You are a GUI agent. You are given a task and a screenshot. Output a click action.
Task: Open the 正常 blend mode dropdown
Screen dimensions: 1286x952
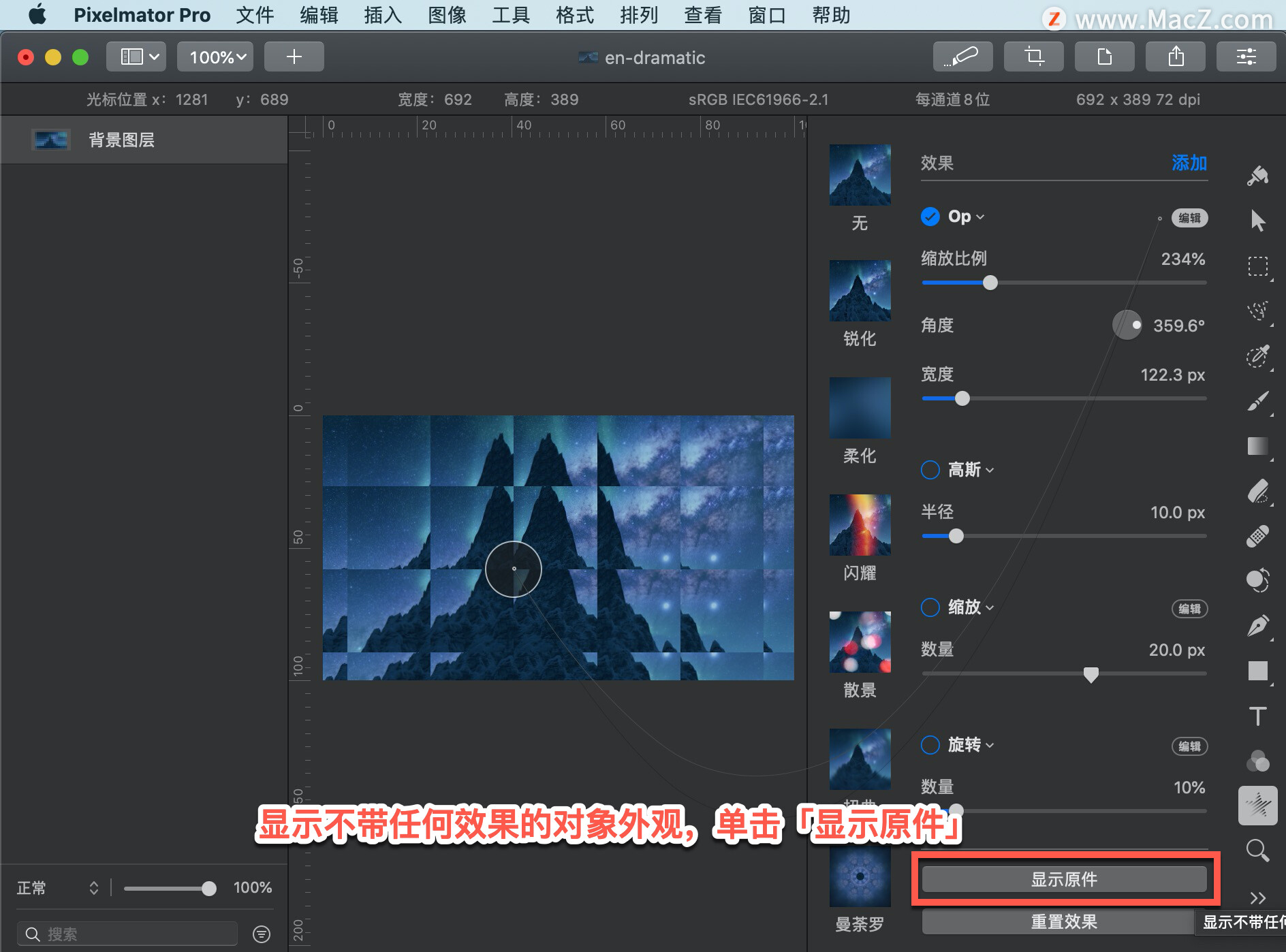click(x=58, y=888)
